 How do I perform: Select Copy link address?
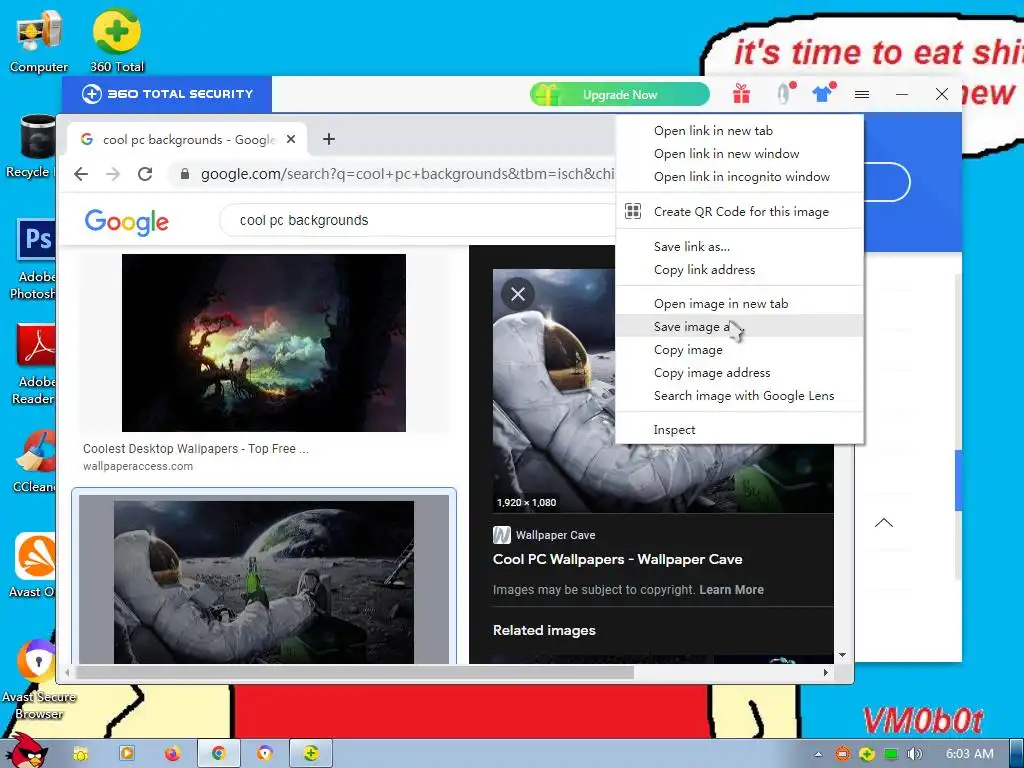(739, 270)
